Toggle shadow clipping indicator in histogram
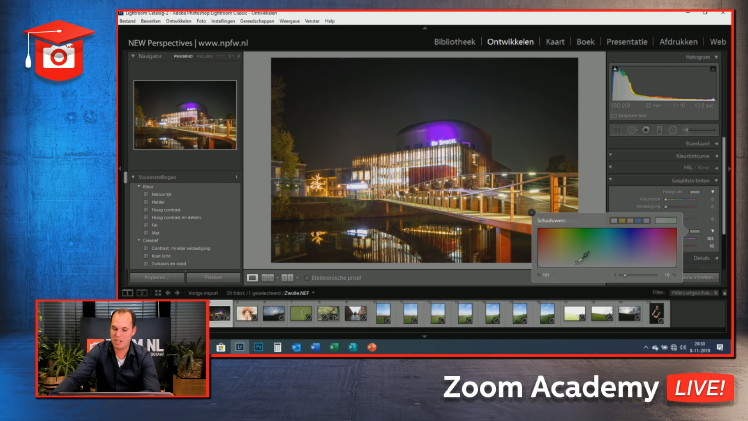This screenshot has width=748, height=421. click(615, 69)
